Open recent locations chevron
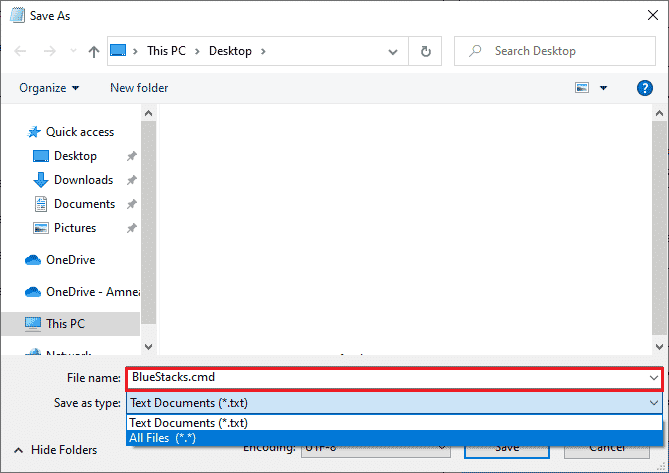Screen dimensions: 669x473 click(x=73, y=51)
